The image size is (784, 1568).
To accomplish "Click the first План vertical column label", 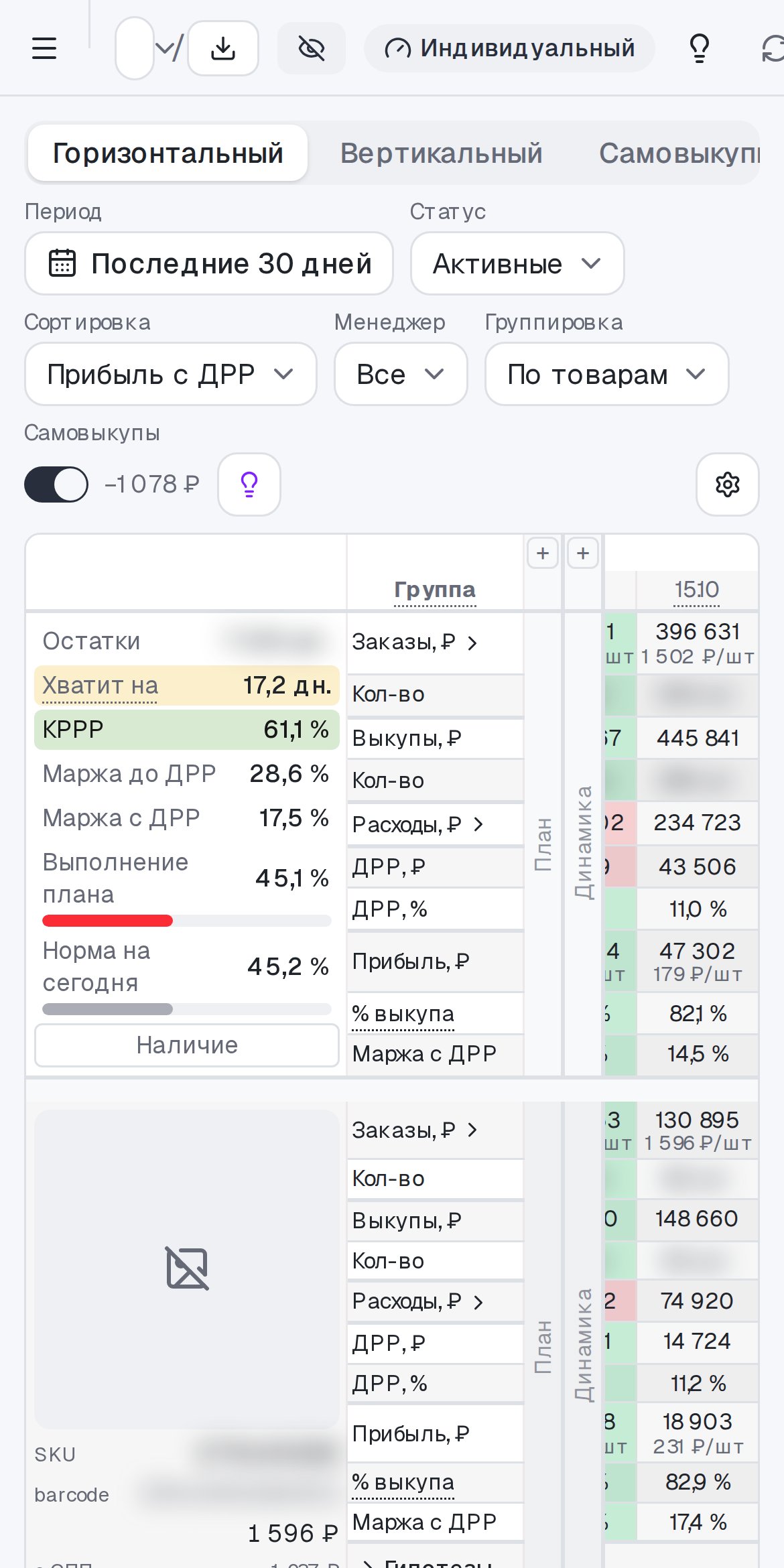I will tap(543, 844).
